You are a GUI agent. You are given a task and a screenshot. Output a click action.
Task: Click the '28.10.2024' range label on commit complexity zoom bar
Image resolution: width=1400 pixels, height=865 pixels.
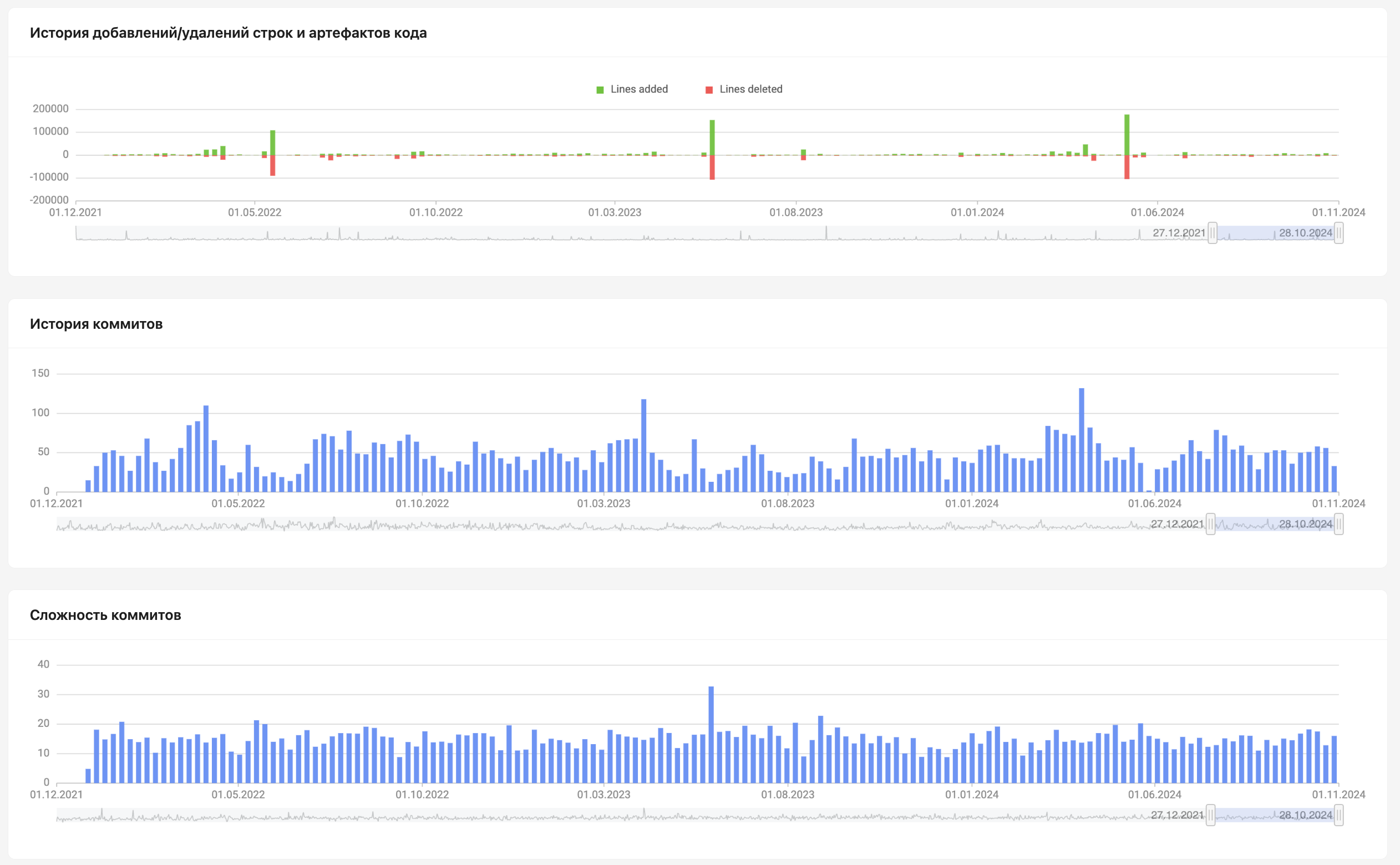click(1306, 815)
